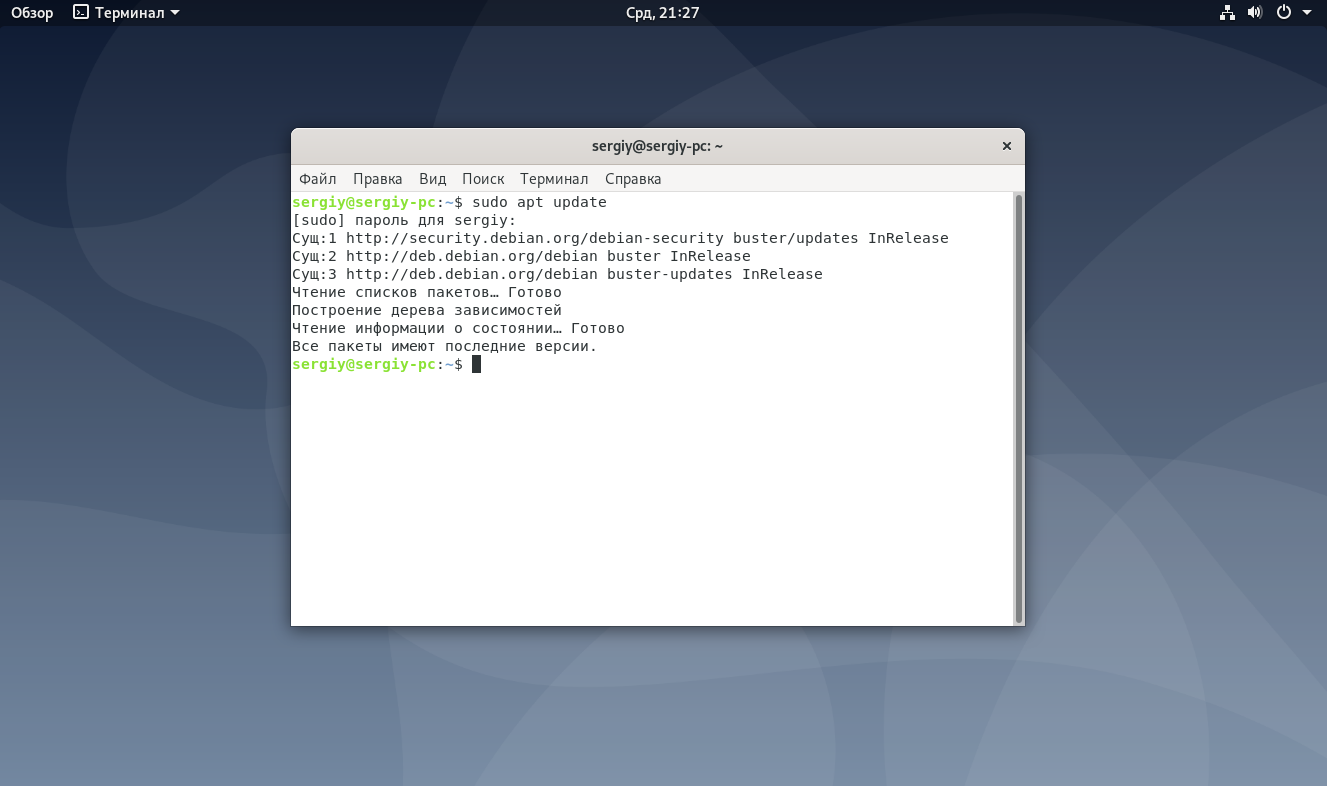Image resolution: width=1327 pixels, height=786 pixels.
Task: Click 'Все пакеты имеют последние версии.' line
Action: coord(444,346)
